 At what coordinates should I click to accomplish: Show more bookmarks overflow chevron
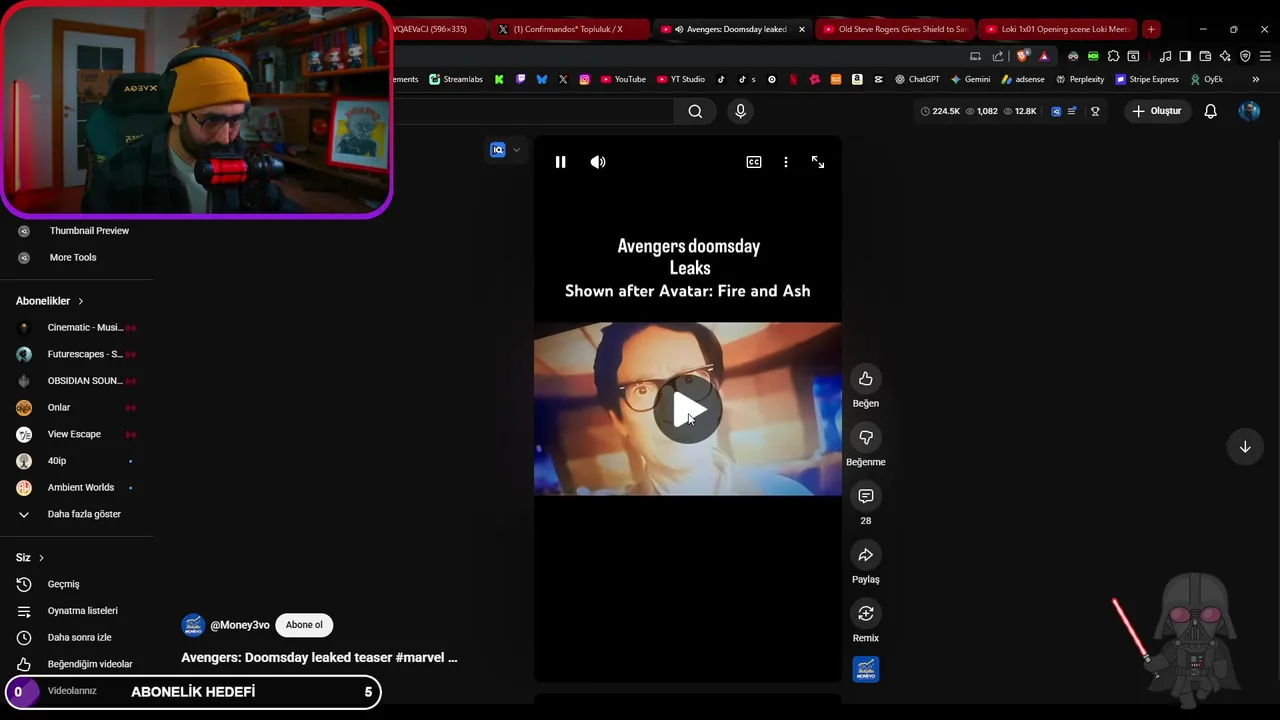click(1255, 79)
